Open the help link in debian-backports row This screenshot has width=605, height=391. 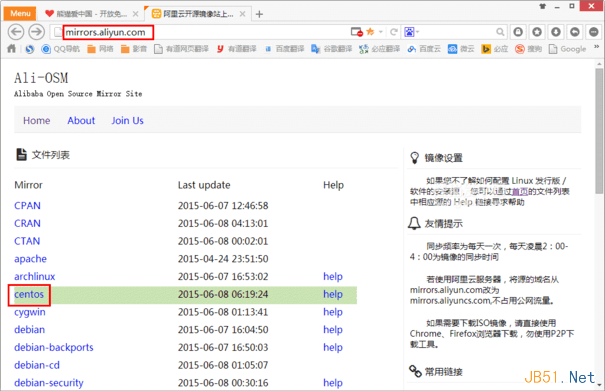[x=333, y=347]
